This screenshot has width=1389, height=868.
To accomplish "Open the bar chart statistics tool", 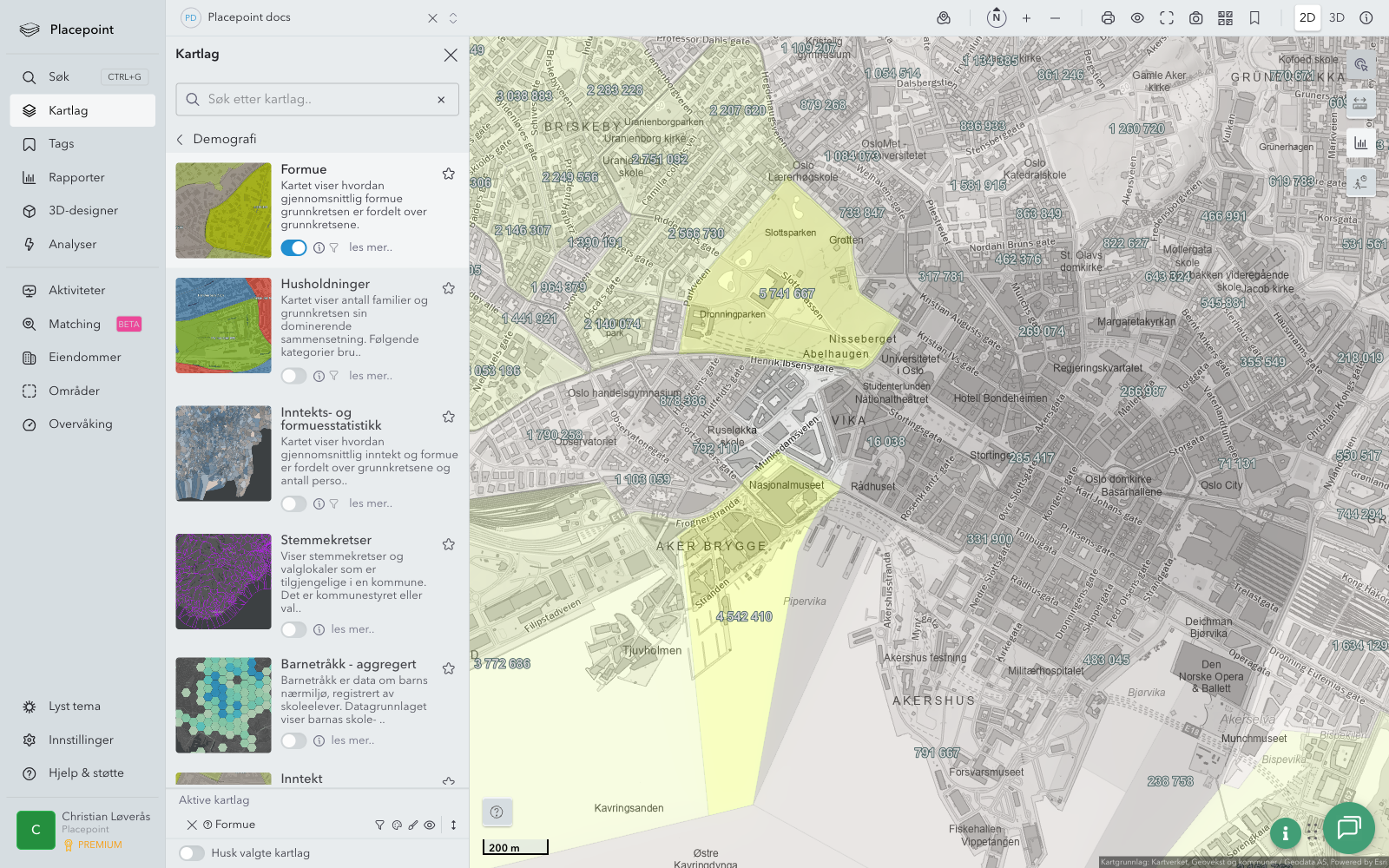I will tap(1360, 143).
